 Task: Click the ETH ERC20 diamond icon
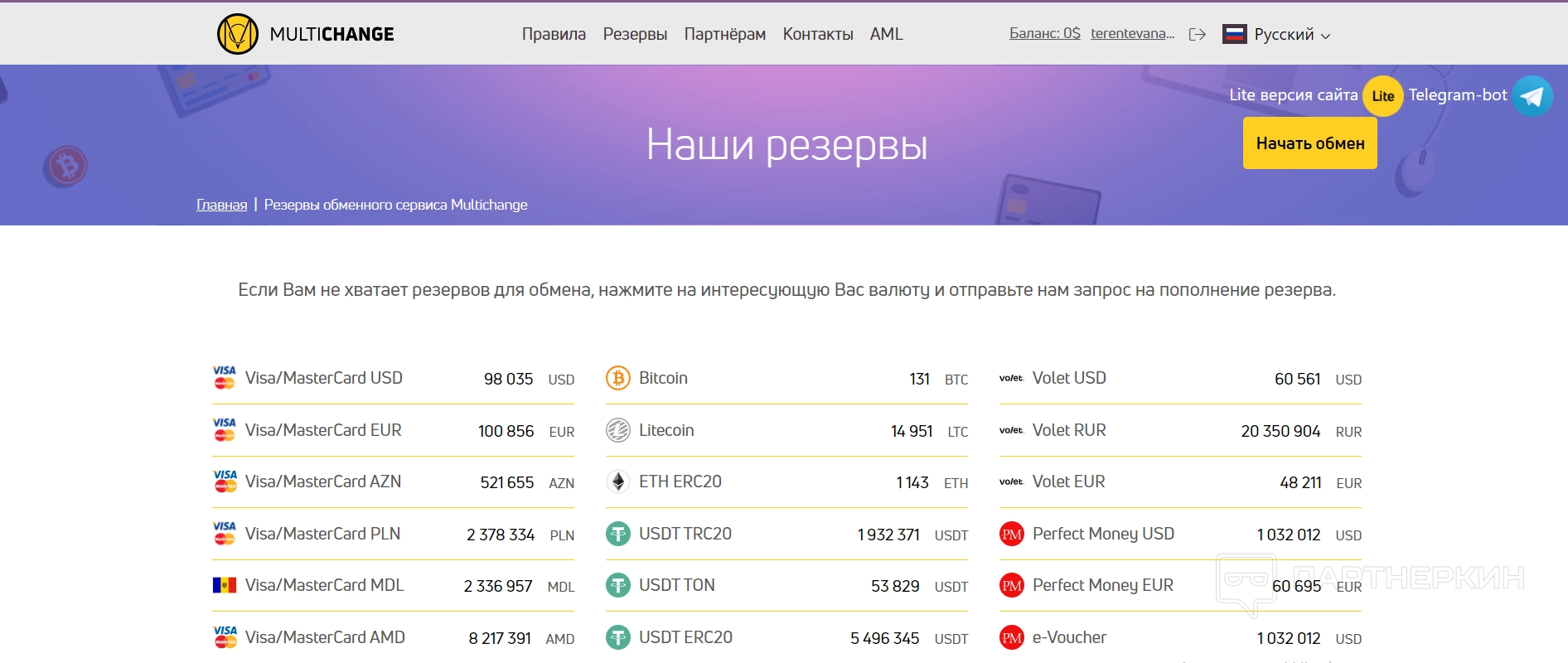(x=618, y=482)
